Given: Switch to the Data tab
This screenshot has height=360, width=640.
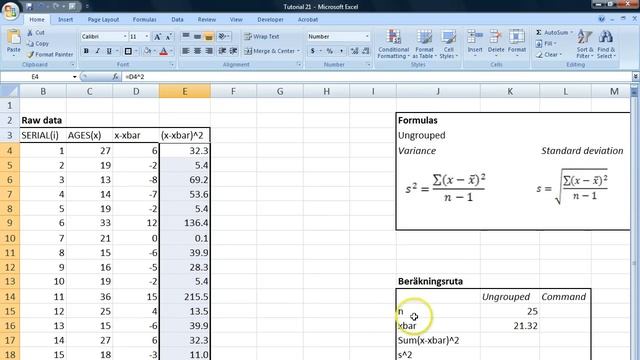Looking at the screenshot, I should point(177,20).
